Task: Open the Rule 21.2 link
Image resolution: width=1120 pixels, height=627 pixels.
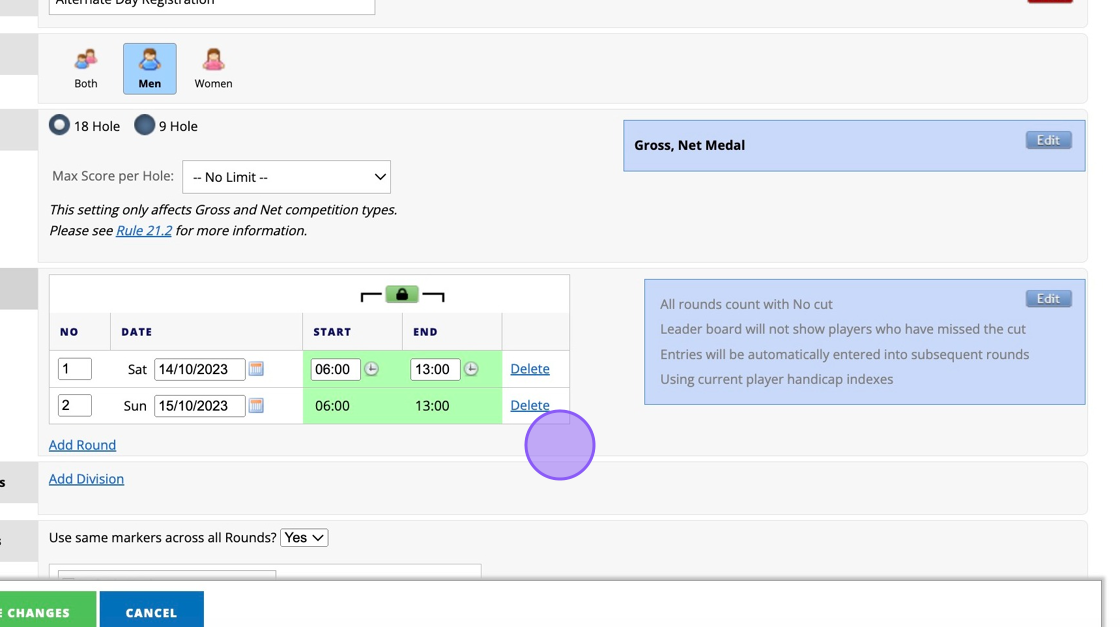Action: 144,231
